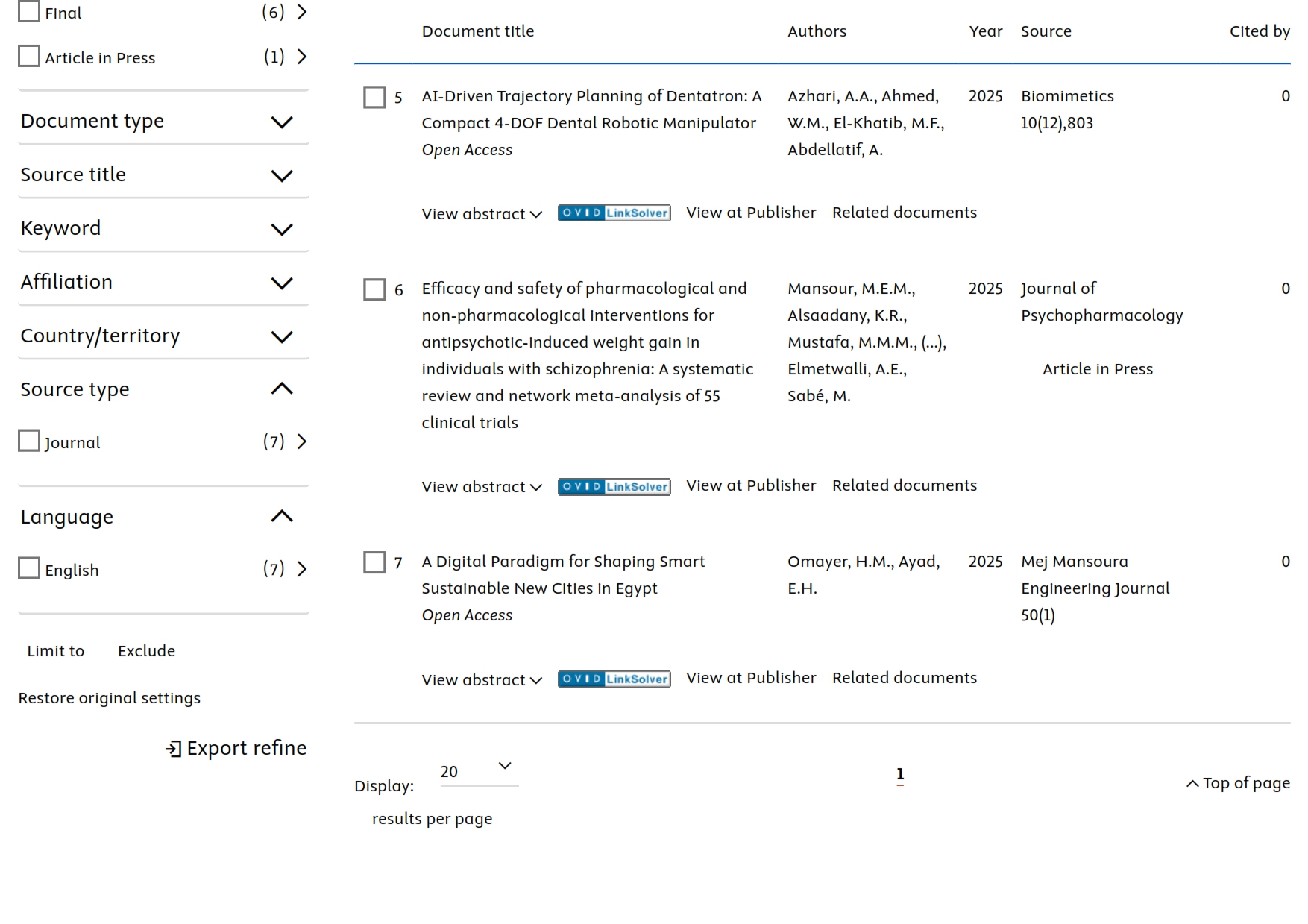Image resolution: width=1308 pixels, height=924 pixels.
Task: Expand the Document type filter
Action: coord(281,122)
